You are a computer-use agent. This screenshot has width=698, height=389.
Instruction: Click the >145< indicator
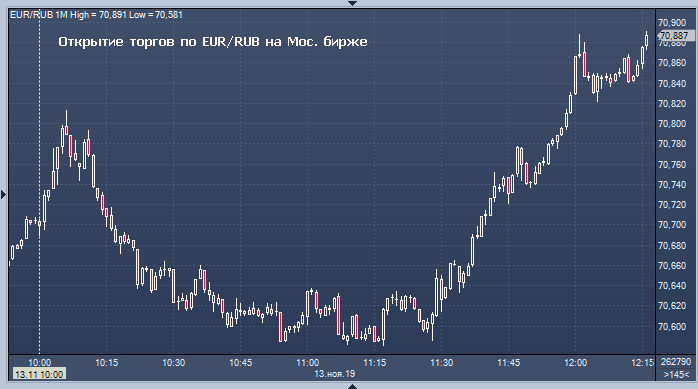coord(676,374)
